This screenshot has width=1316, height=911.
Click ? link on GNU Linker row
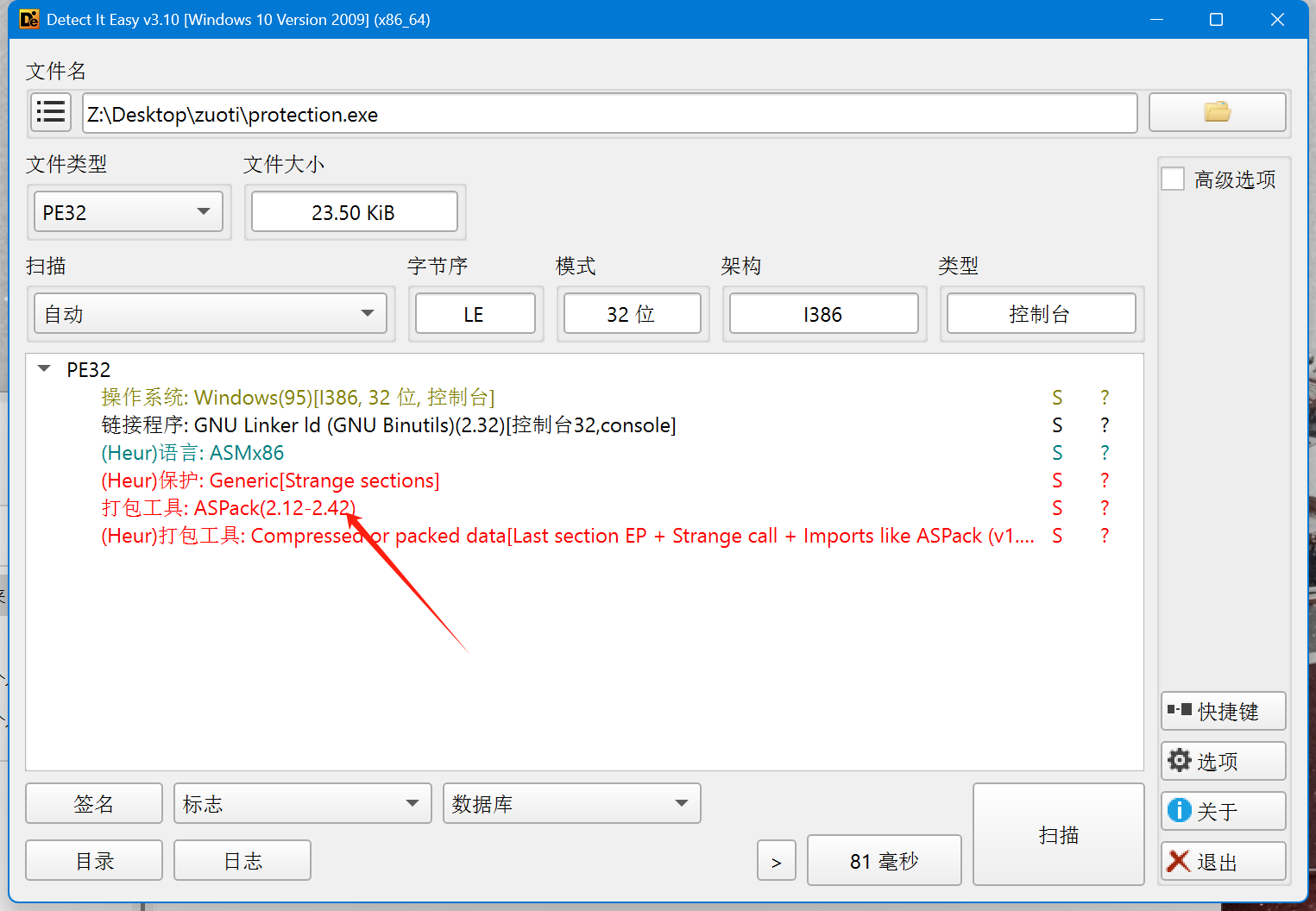pyautogui.click(x=1105, y=424)
